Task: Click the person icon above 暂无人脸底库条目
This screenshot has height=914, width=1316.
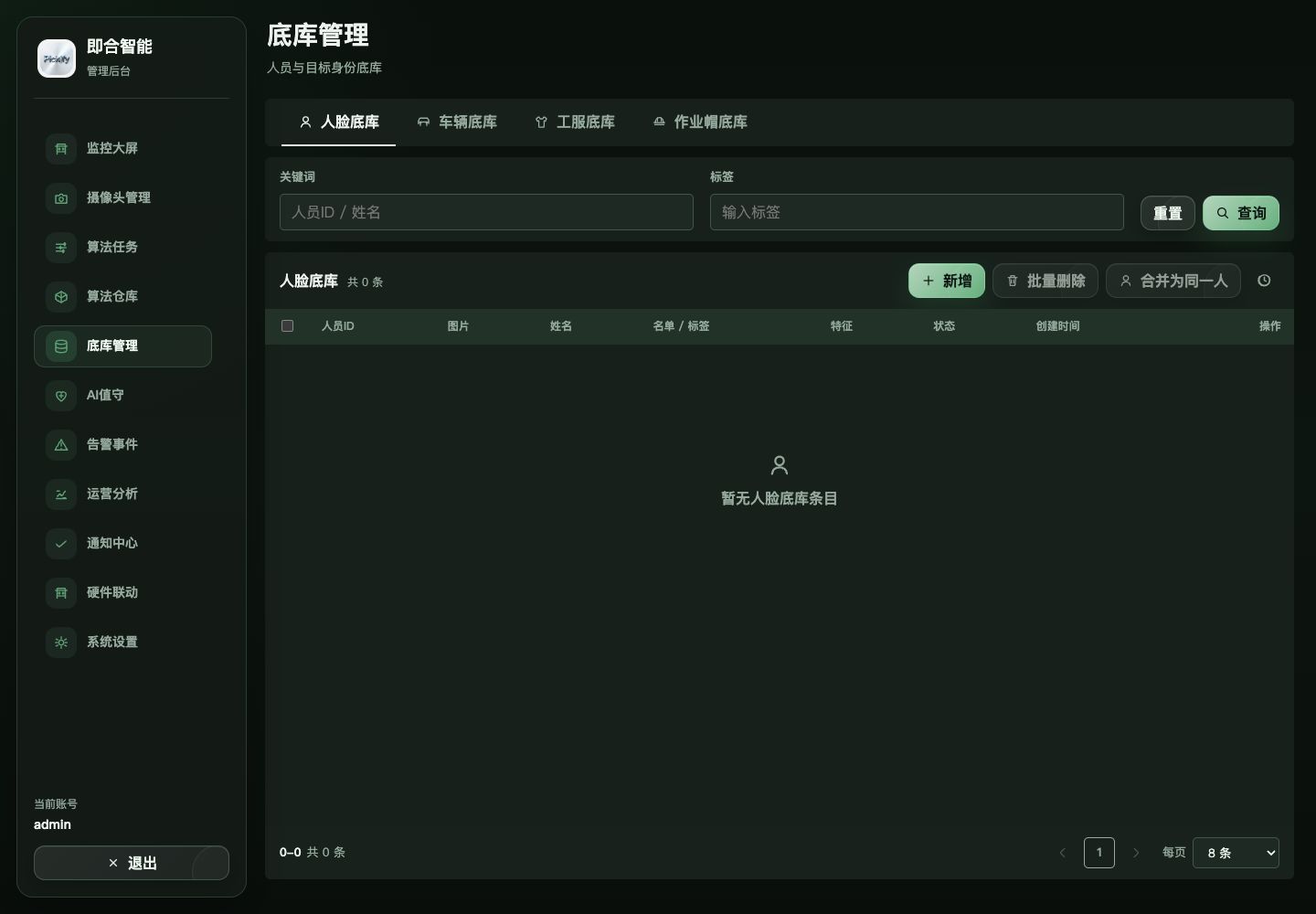Action: click(x=780, y=465)
